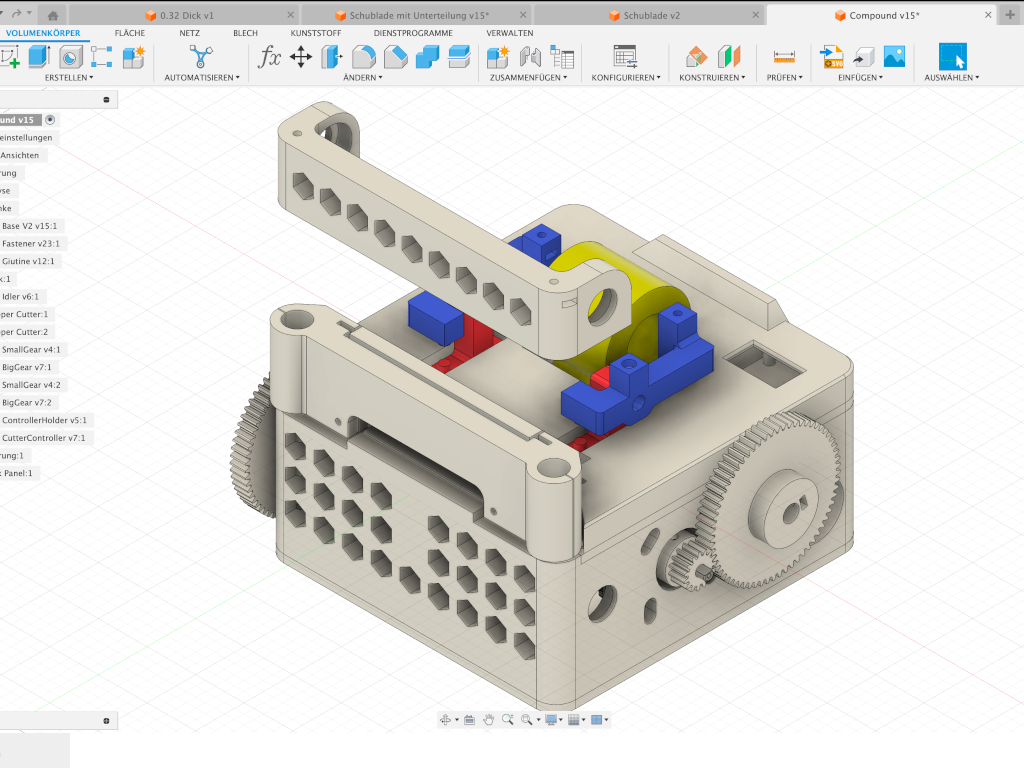
Task: Click the Home icon in the tab bar
Action: [53, 15]
